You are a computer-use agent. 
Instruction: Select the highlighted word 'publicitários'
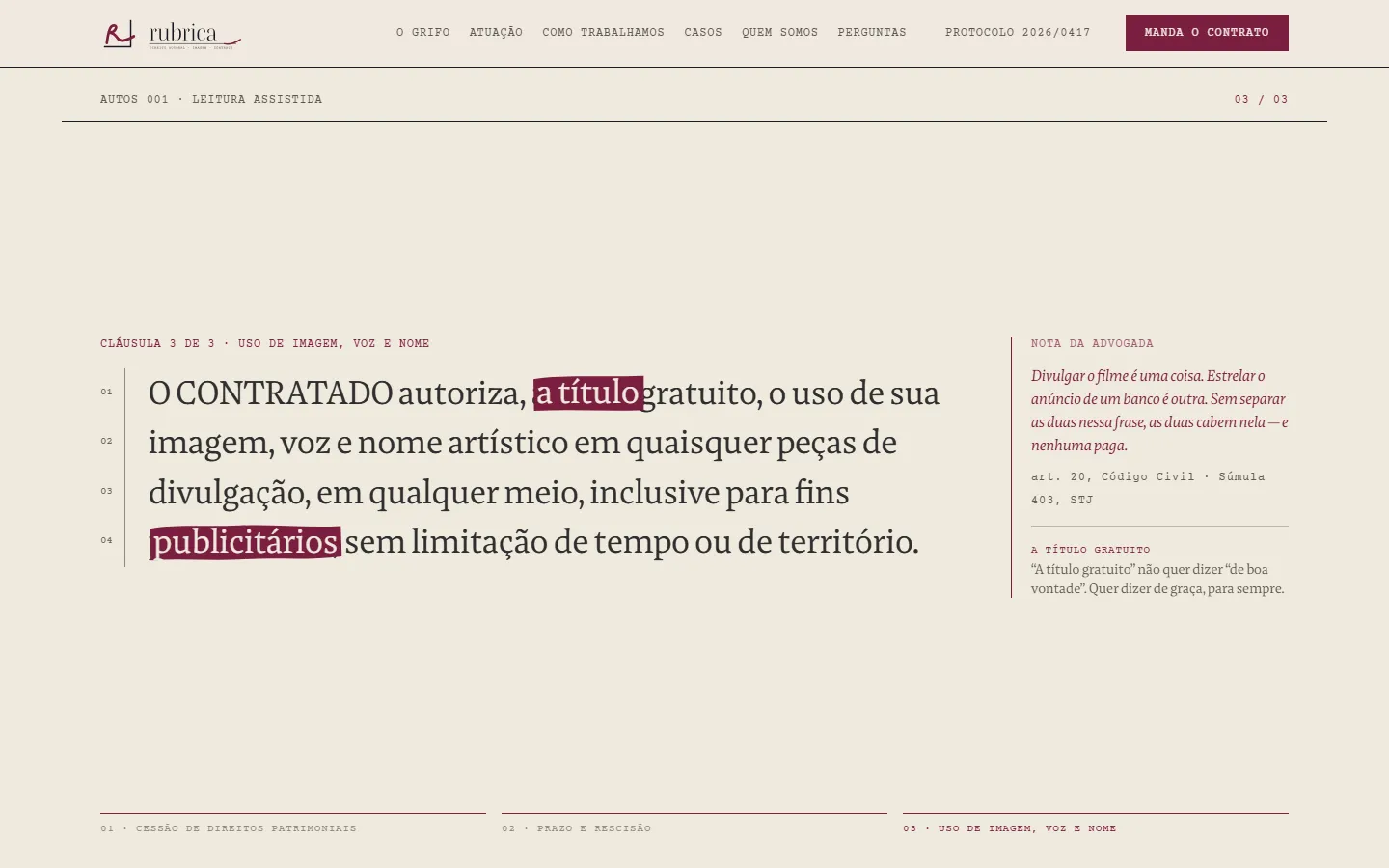(245, 542)
